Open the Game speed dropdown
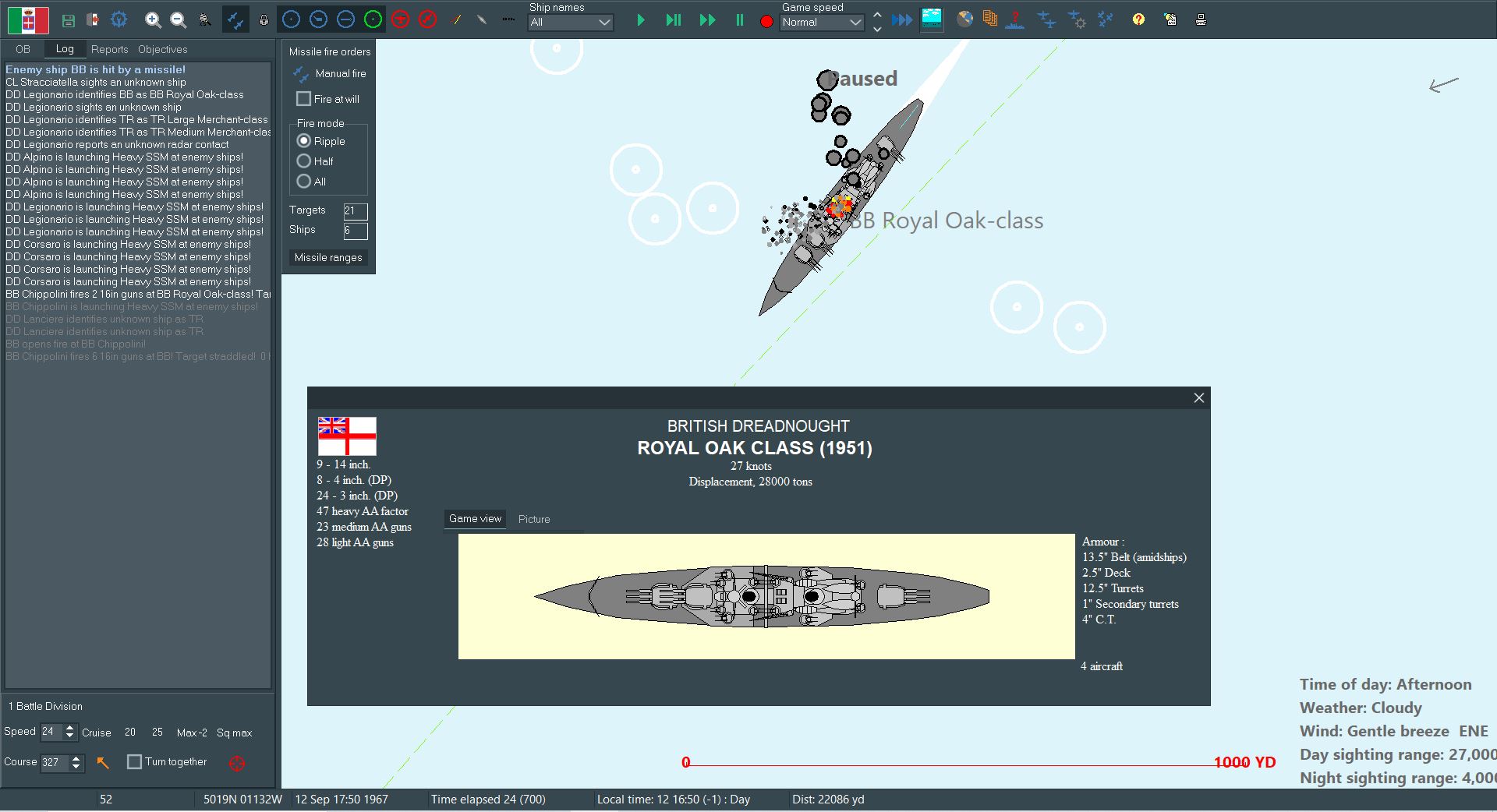Viewport: 1497px width, 812px height. (x=823, y=23)
